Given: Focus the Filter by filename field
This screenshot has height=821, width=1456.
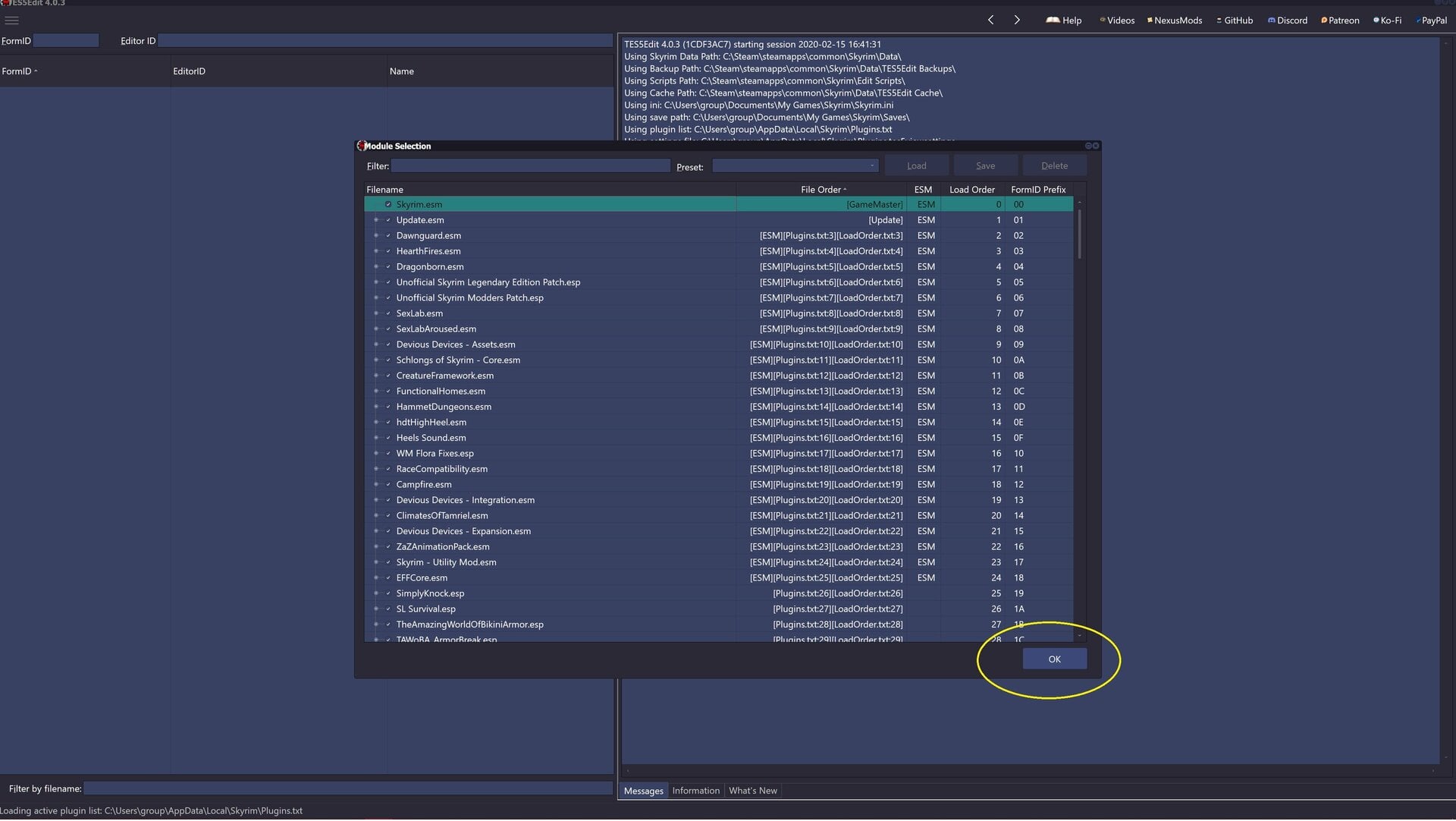Looking at the screenshot, I should click(348, 789).
